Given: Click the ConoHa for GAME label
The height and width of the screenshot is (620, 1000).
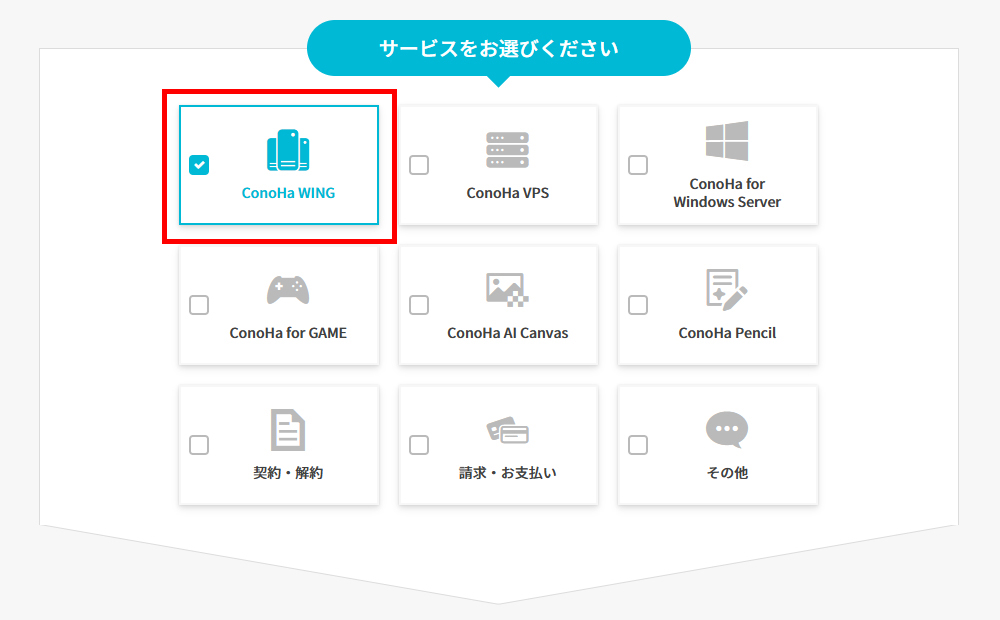Looking at the screenshot, I should pyautogui.click(x=288, y=333).
